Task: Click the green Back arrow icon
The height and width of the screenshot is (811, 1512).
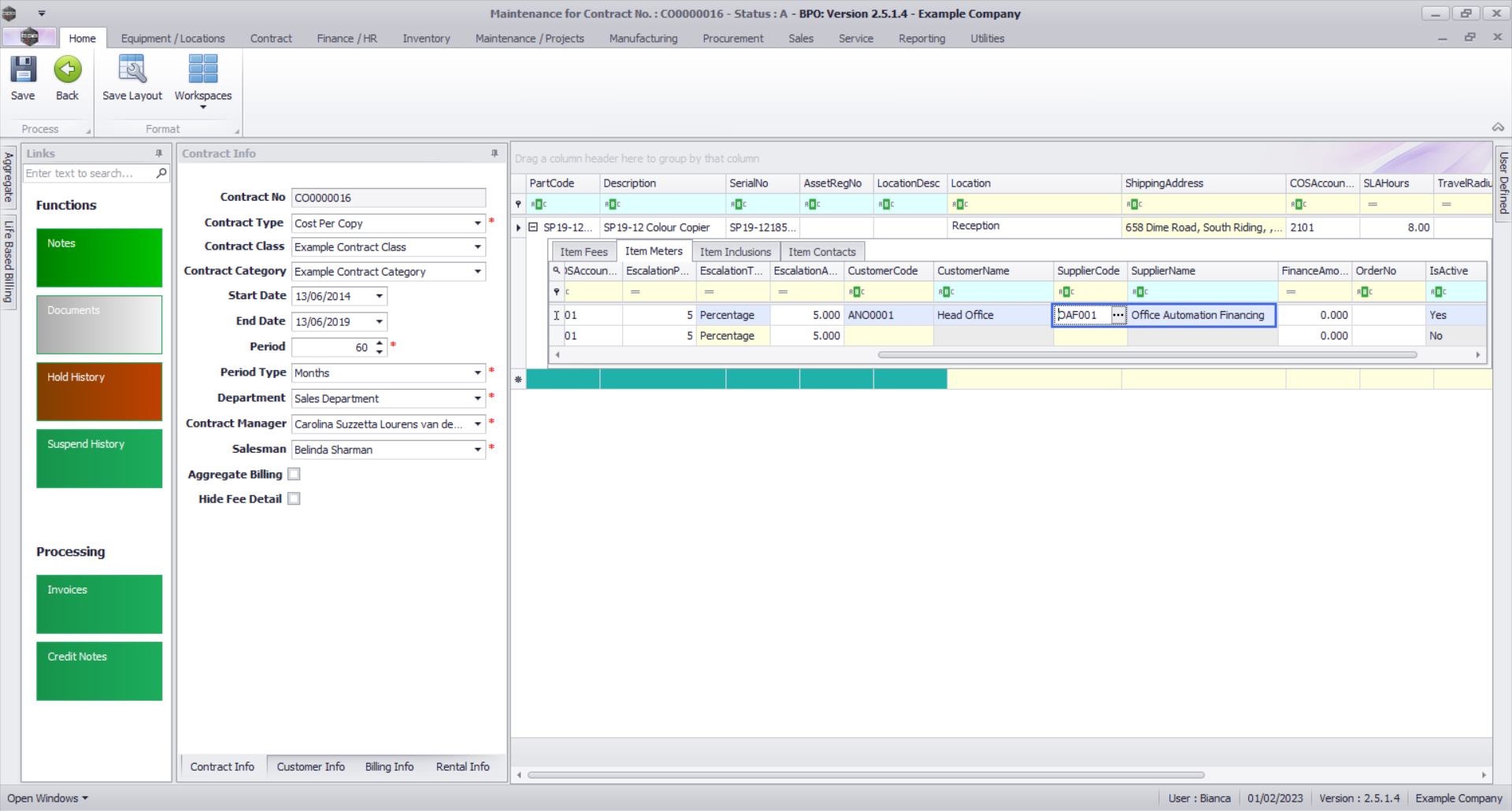Action: pos(67,70)
